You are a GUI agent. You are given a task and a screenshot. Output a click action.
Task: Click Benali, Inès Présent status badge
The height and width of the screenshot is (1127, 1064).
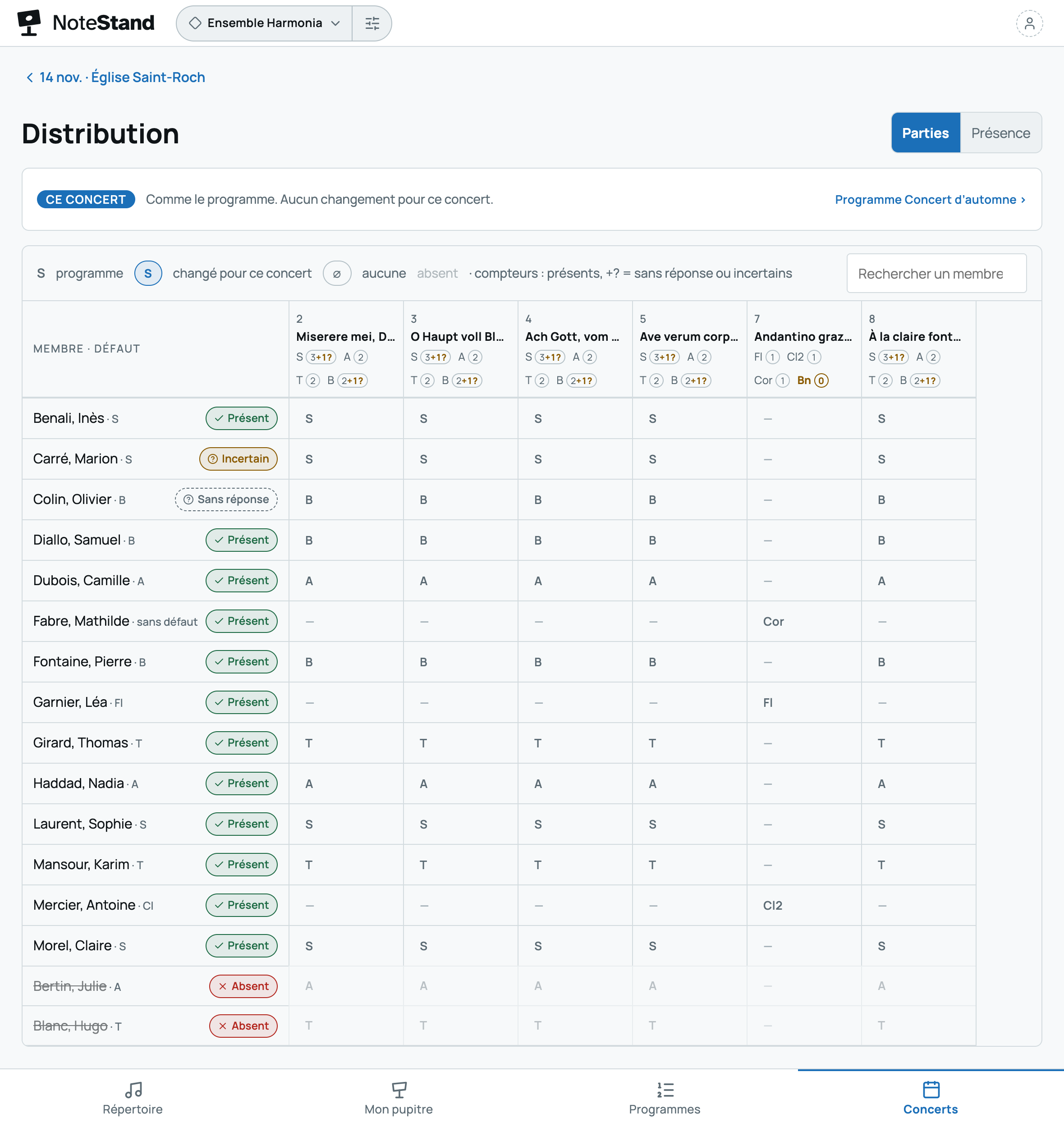coord(242,418)
